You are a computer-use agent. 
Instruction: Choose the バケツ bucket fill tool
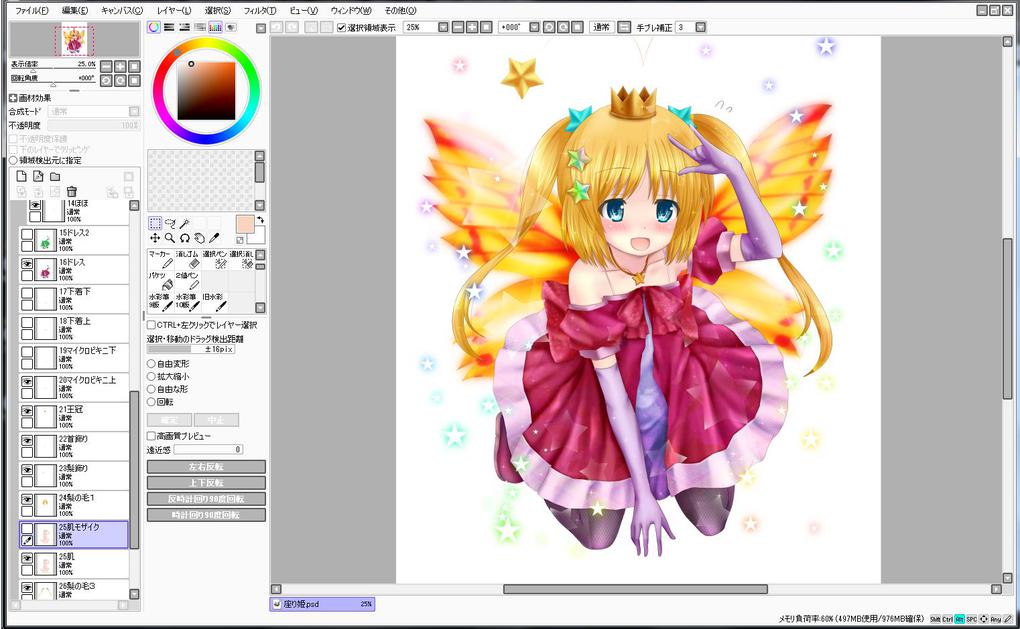(161, 280)
